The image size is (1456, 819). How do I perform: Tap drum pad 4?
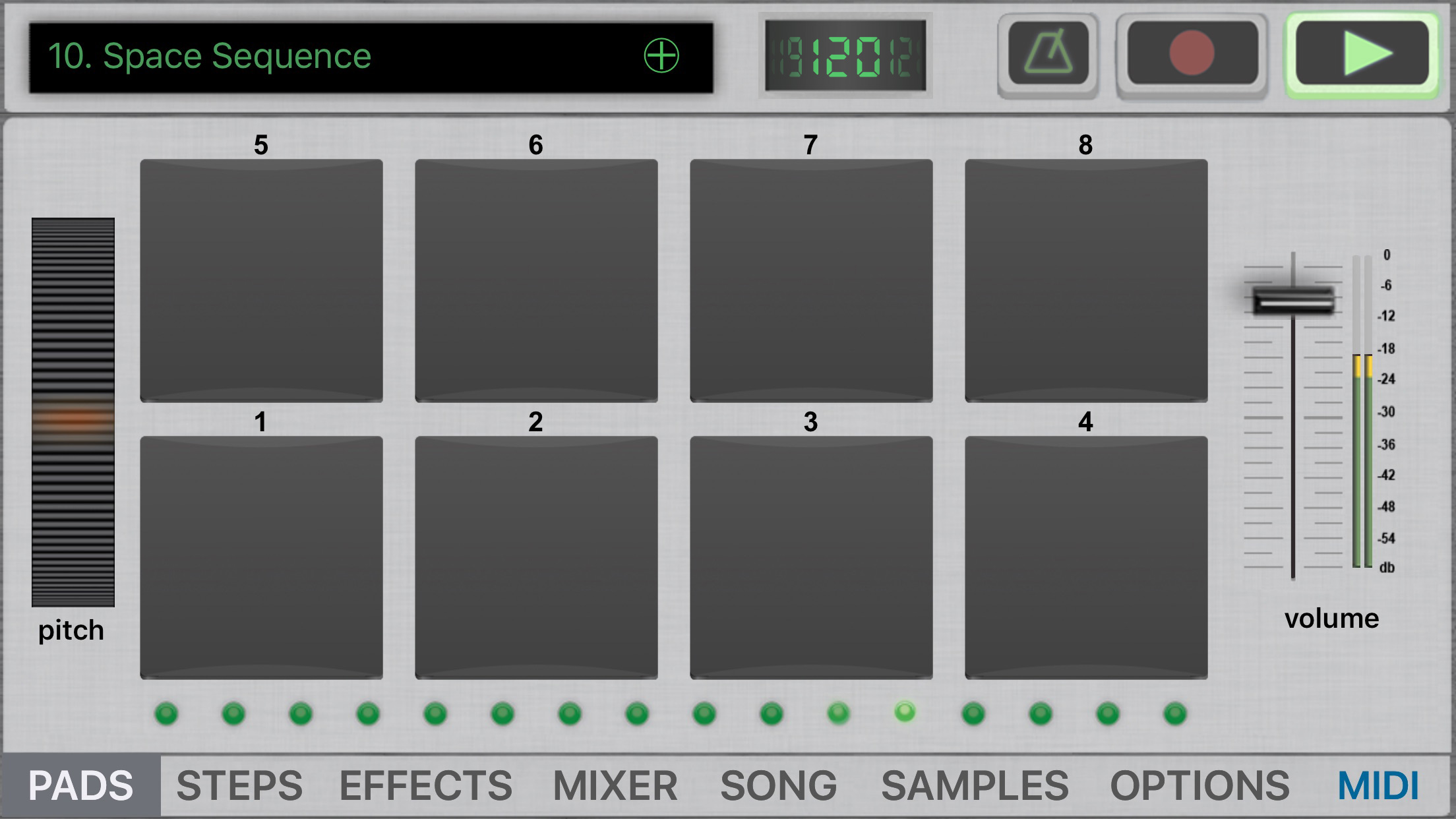(1086, 557)
